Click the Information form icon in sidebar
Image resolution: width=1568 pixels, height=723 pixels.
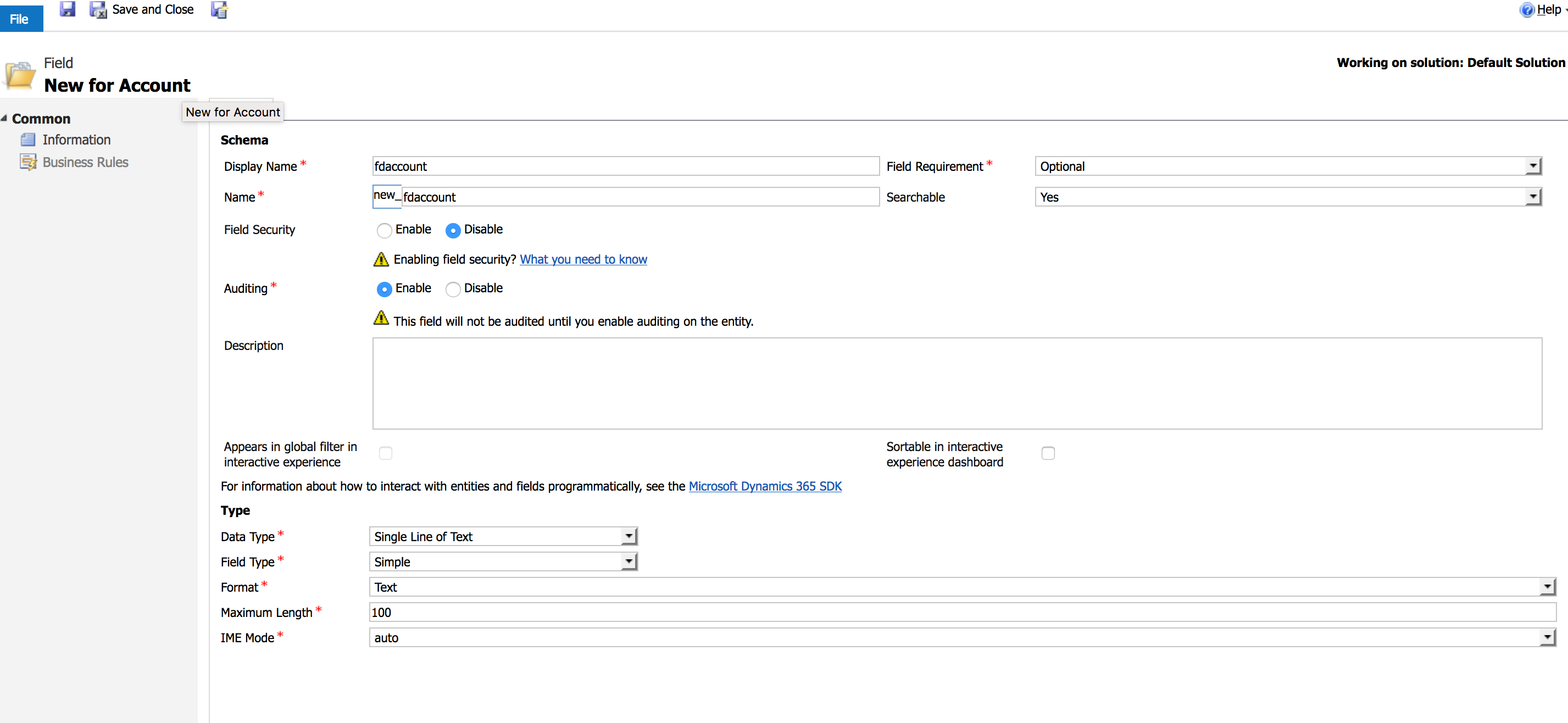click(x=28, y=140)
